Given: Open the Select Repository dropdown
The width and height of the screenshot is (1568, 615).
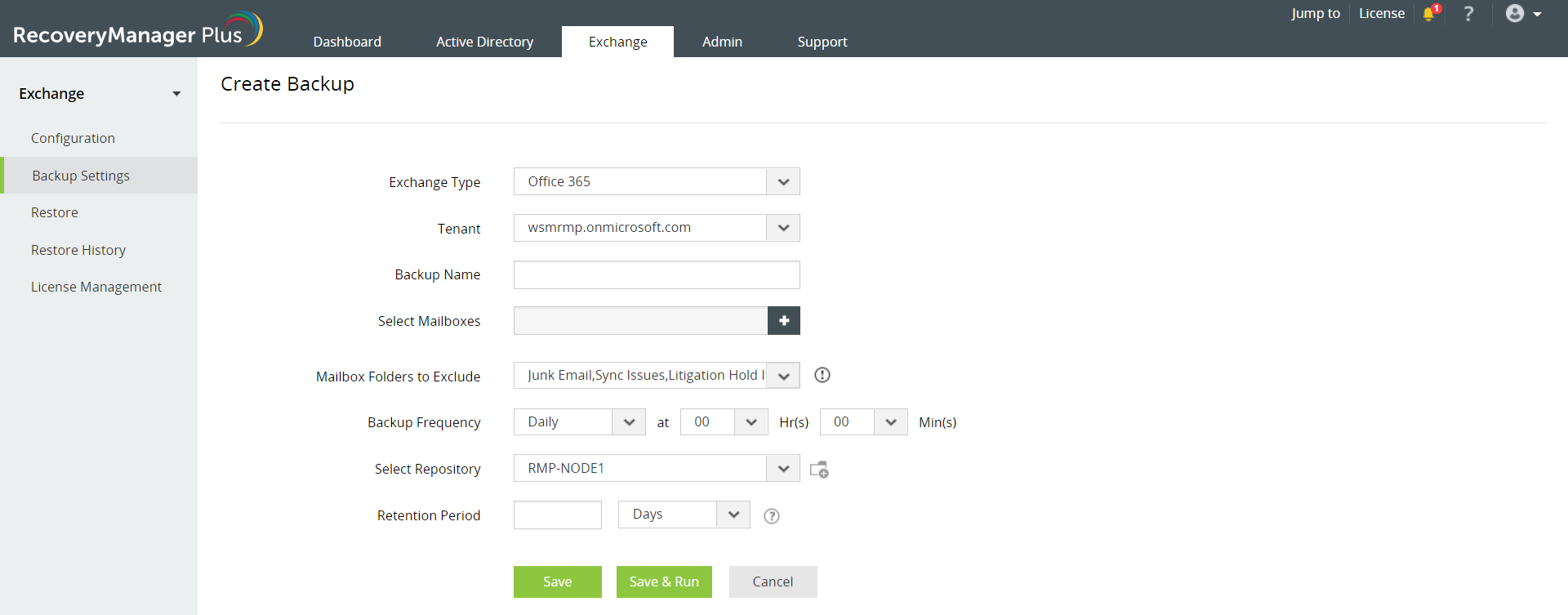Looking at the screenshot, I should [657, 468].
